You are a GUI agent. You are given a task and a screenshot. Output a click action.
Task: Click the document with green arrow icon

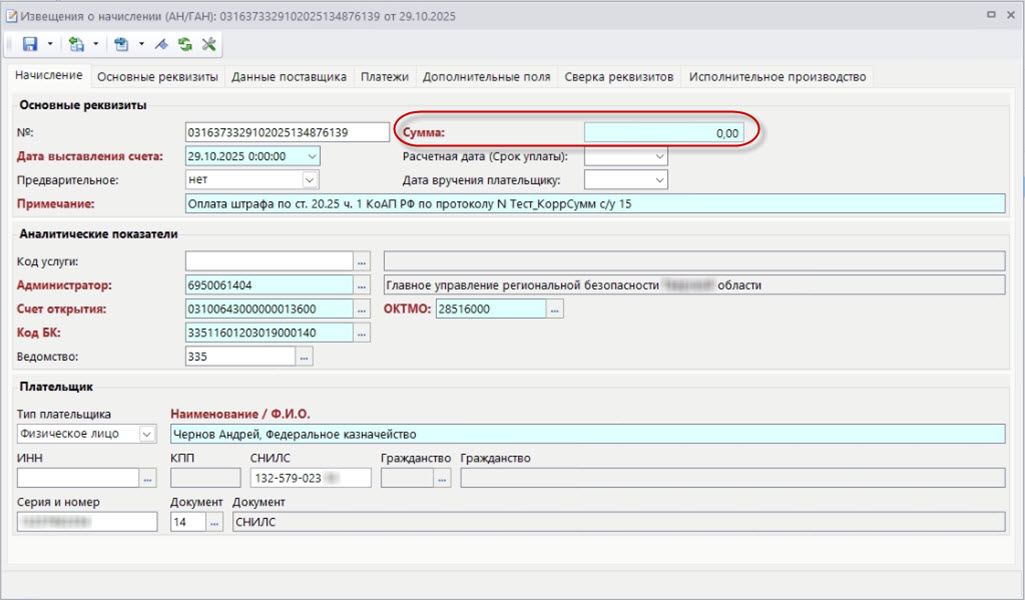tap(76, 44)
